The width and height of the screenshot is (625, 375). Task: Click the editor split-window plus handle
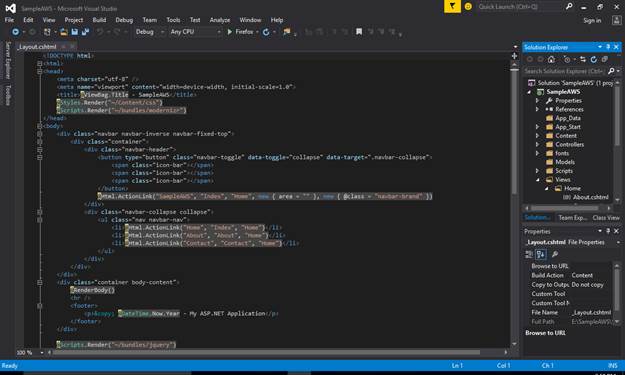click(514, 56)
